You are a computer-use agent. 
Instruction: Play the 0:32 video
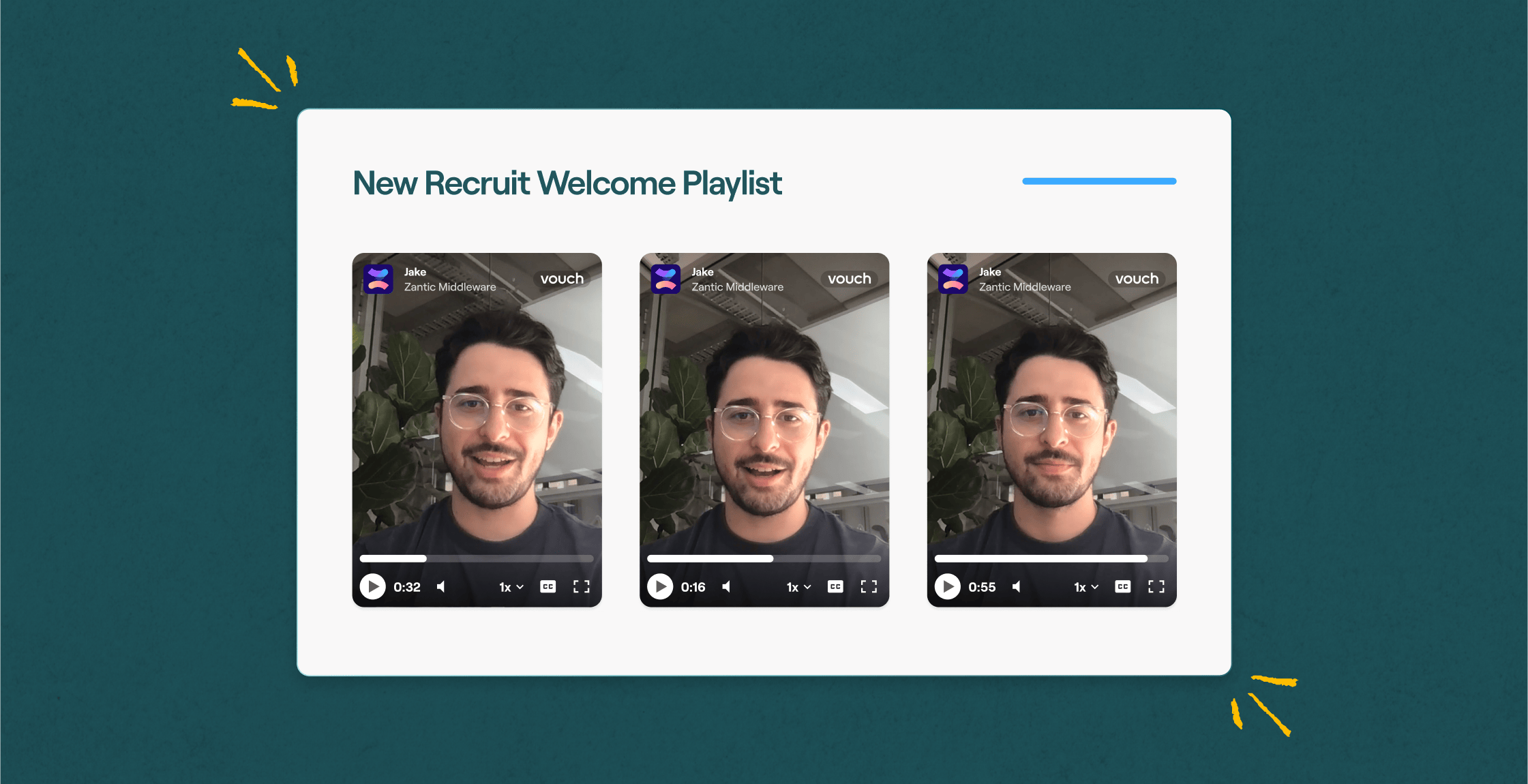tap(372, 586)
